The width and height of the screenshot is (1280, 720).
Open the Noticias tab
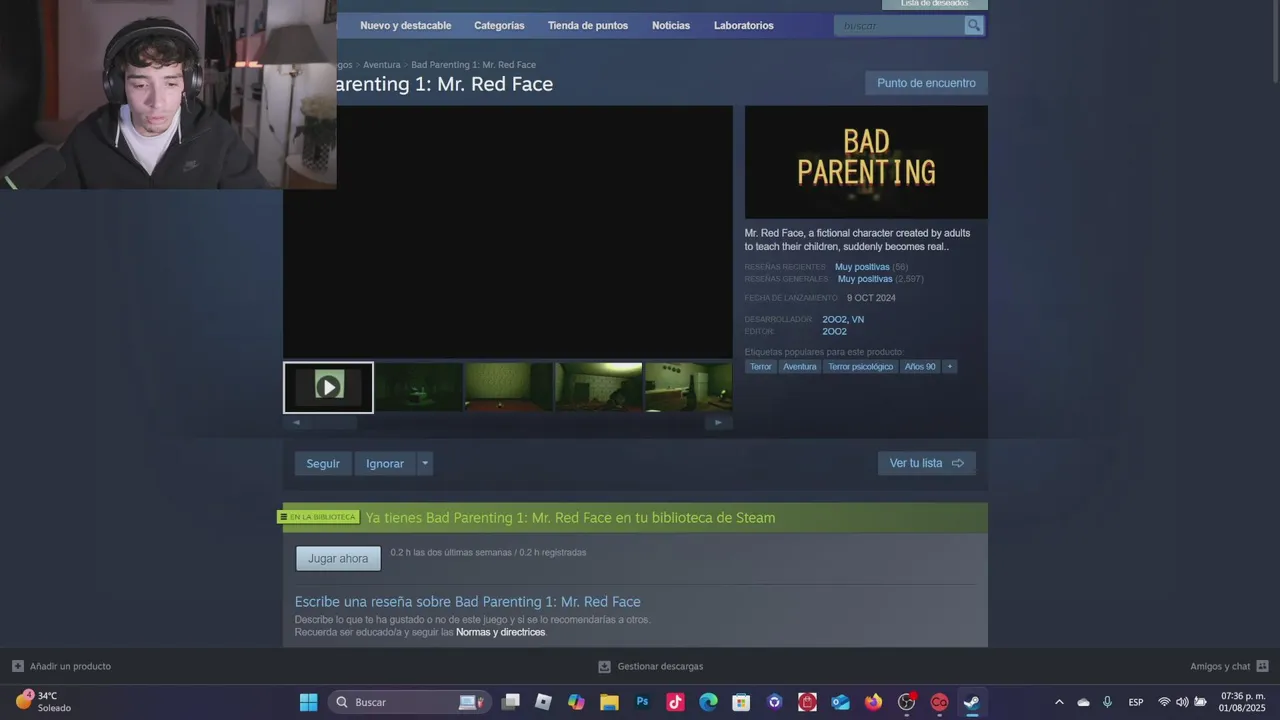tap(671, 25)
